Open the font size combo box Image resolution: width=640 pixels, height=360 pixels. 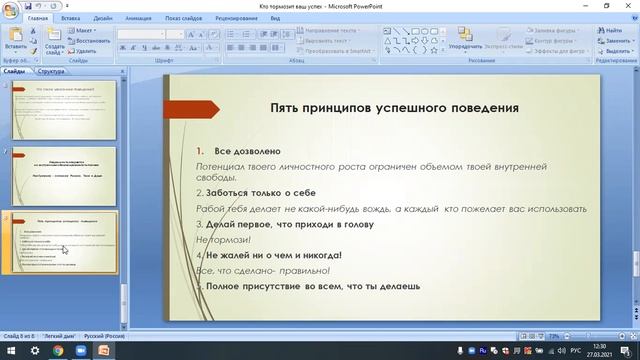pyautogui.click(x=175, y=34)
